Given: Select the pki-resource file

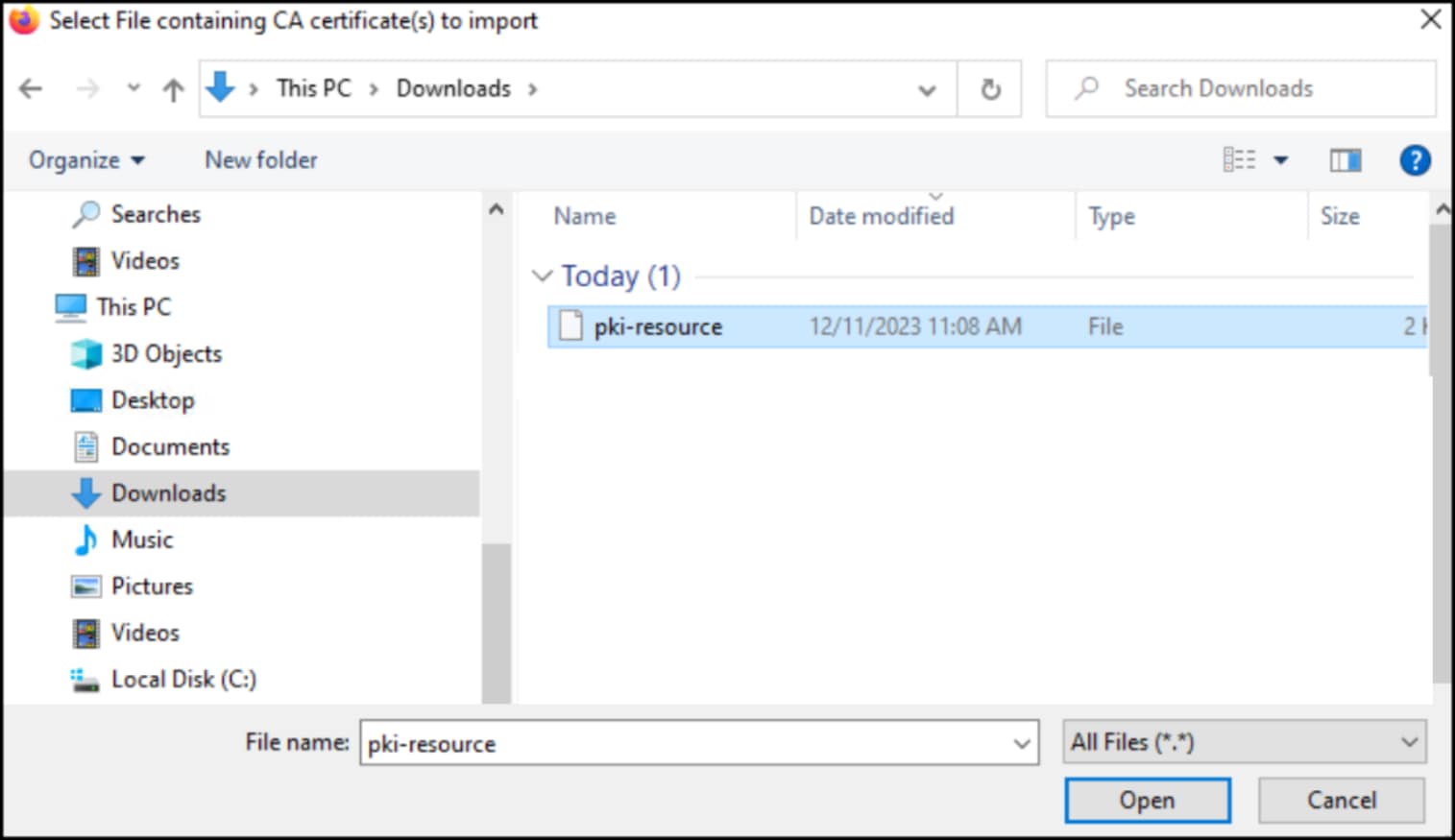Looking at the screenshot, I should [987, 326].
